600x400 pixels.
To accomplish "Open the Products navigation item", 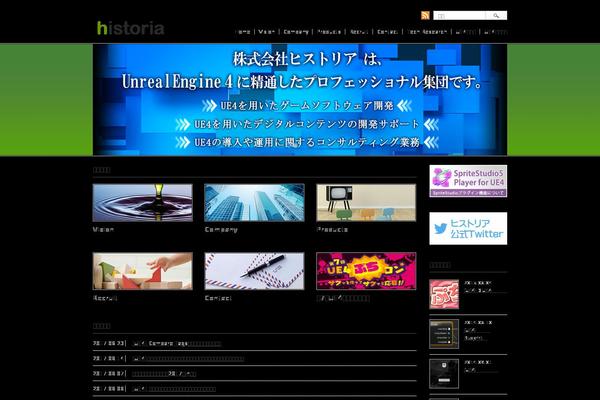I will [x=329, y=32].
